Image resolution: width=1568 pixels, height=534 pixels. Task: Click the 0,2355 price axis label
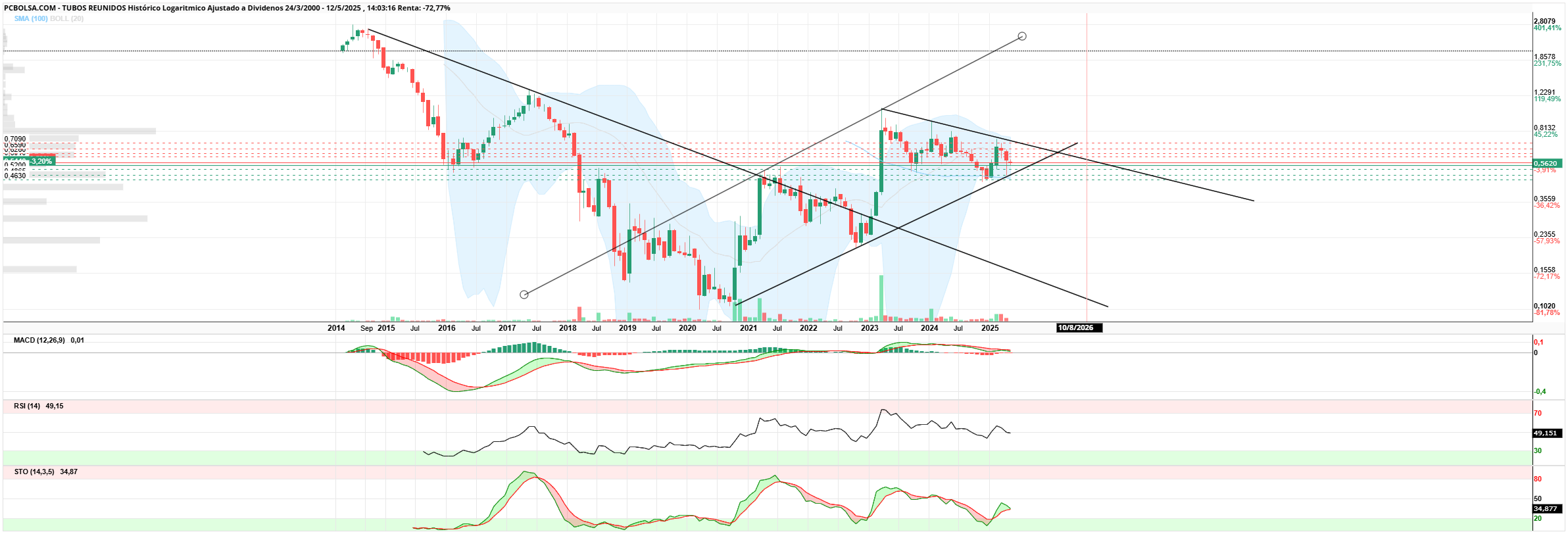click(x=1545, y=234)
